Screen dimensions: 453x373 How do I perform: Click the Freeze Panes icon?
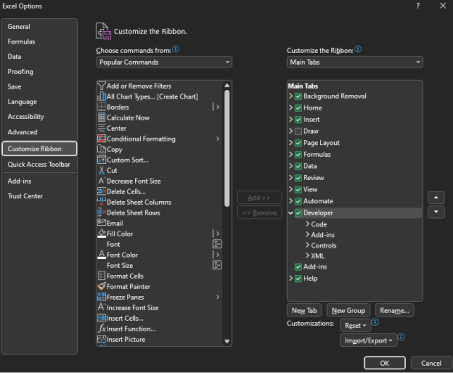point(101,297)
